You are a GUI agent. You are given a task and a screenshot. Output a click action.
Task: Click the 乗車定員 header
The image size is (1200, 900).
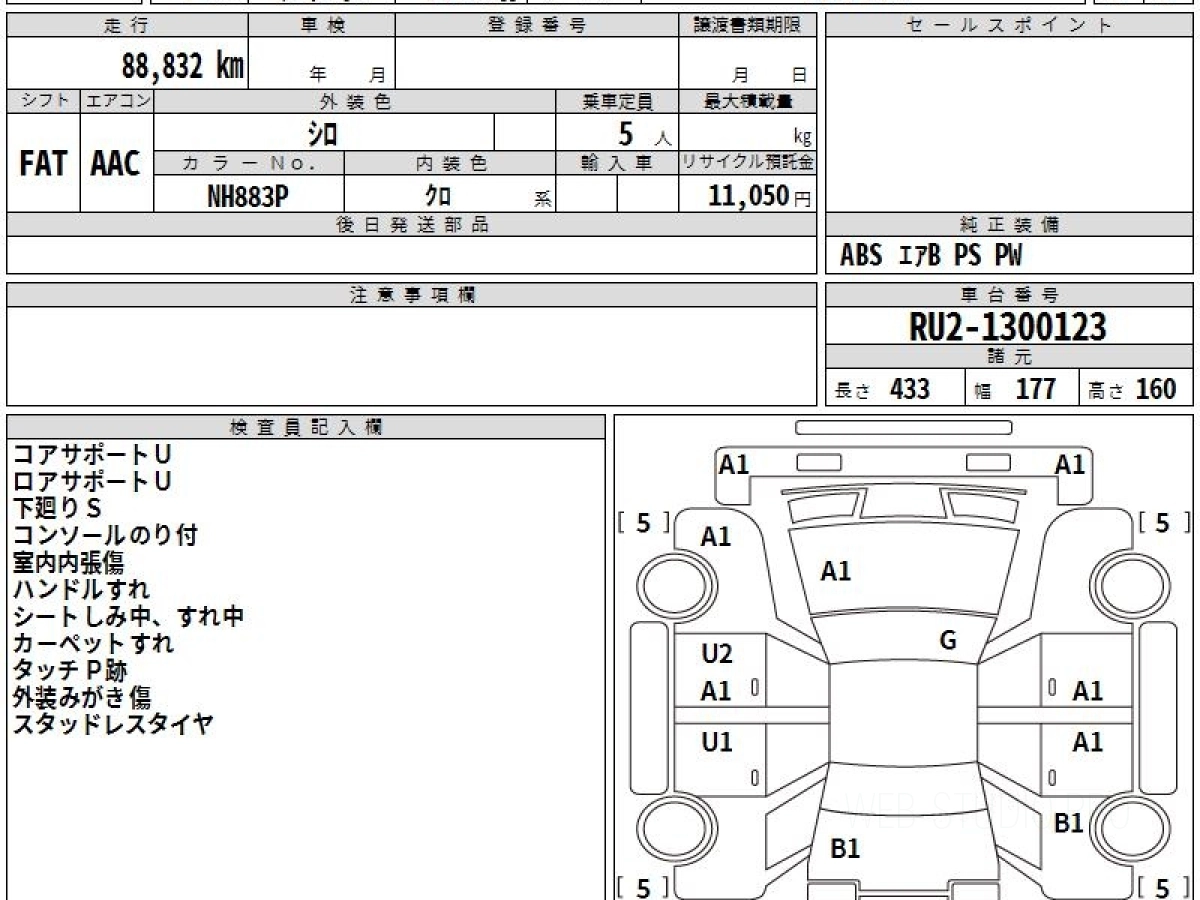(x=618, y=101)
